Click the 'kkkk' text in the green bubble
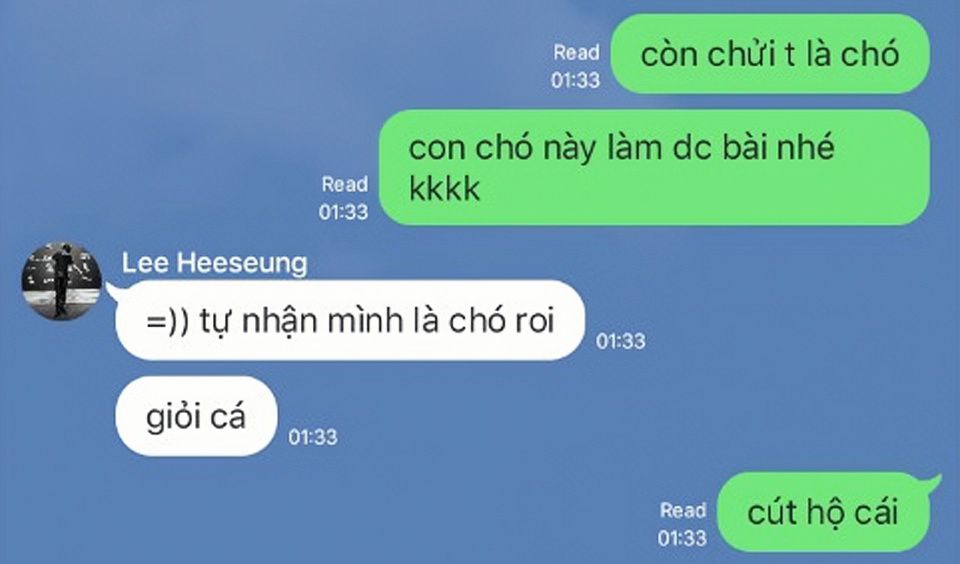 point(444,189)
